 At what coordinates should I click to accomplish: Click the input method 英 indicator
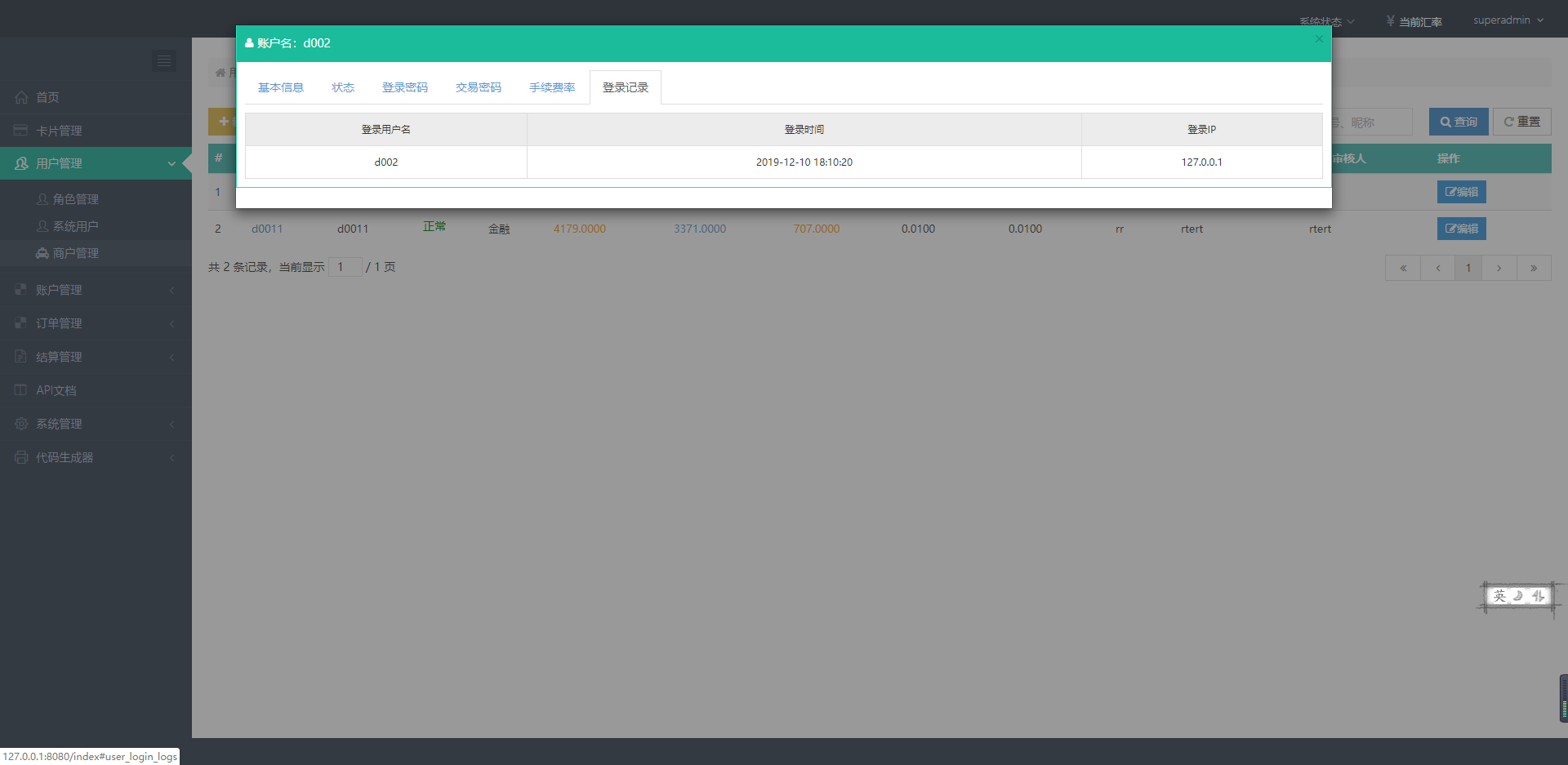click(x=1499, y=596)
